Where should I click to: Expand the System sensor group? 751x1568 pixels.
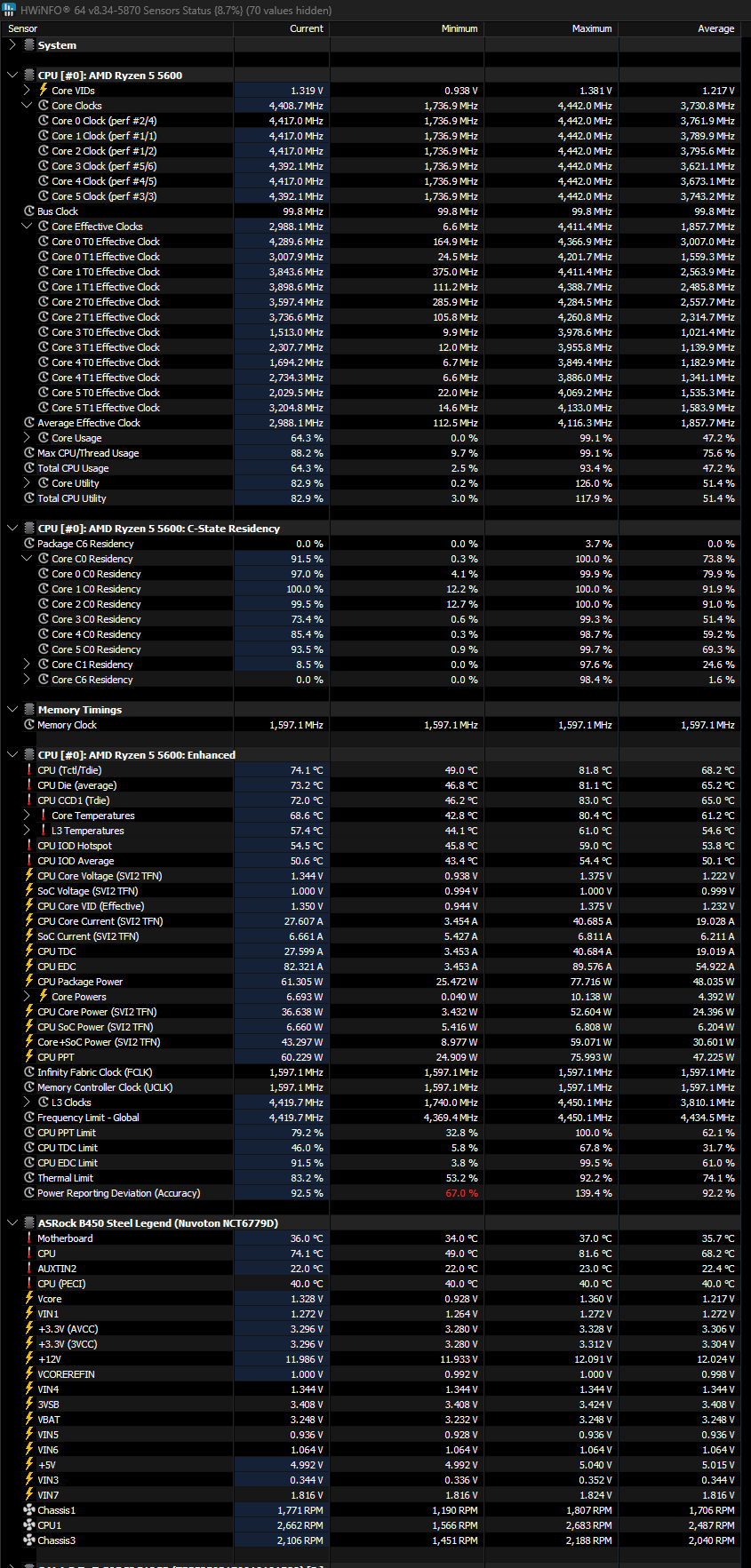tap(12, 44)
